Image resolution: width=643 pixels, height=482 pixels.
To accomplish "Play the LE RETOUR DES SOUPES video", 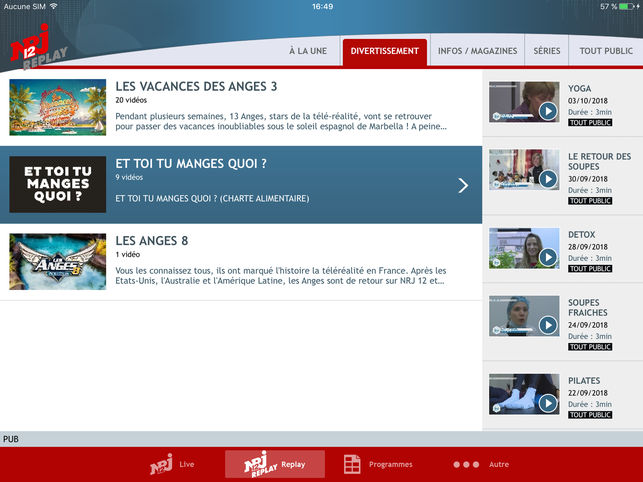I will tap(548, 179).
